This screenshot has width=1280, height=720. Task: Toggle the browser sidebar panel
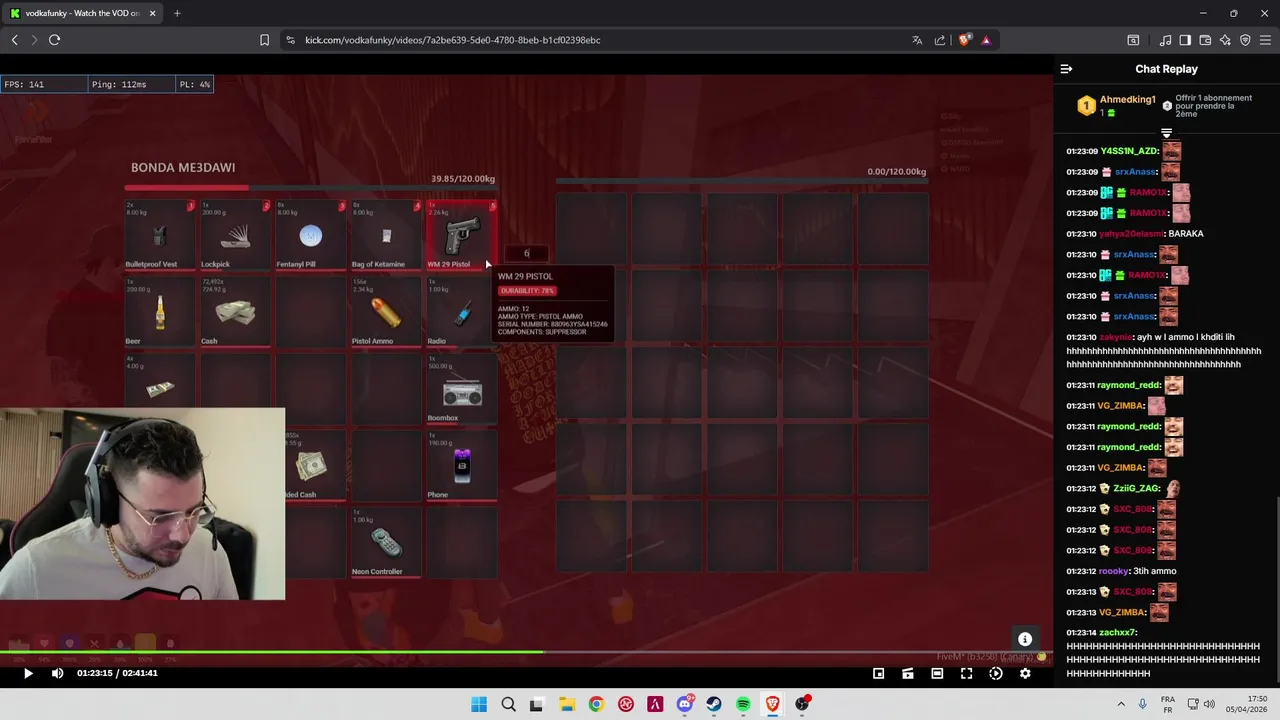[1185, 40]
